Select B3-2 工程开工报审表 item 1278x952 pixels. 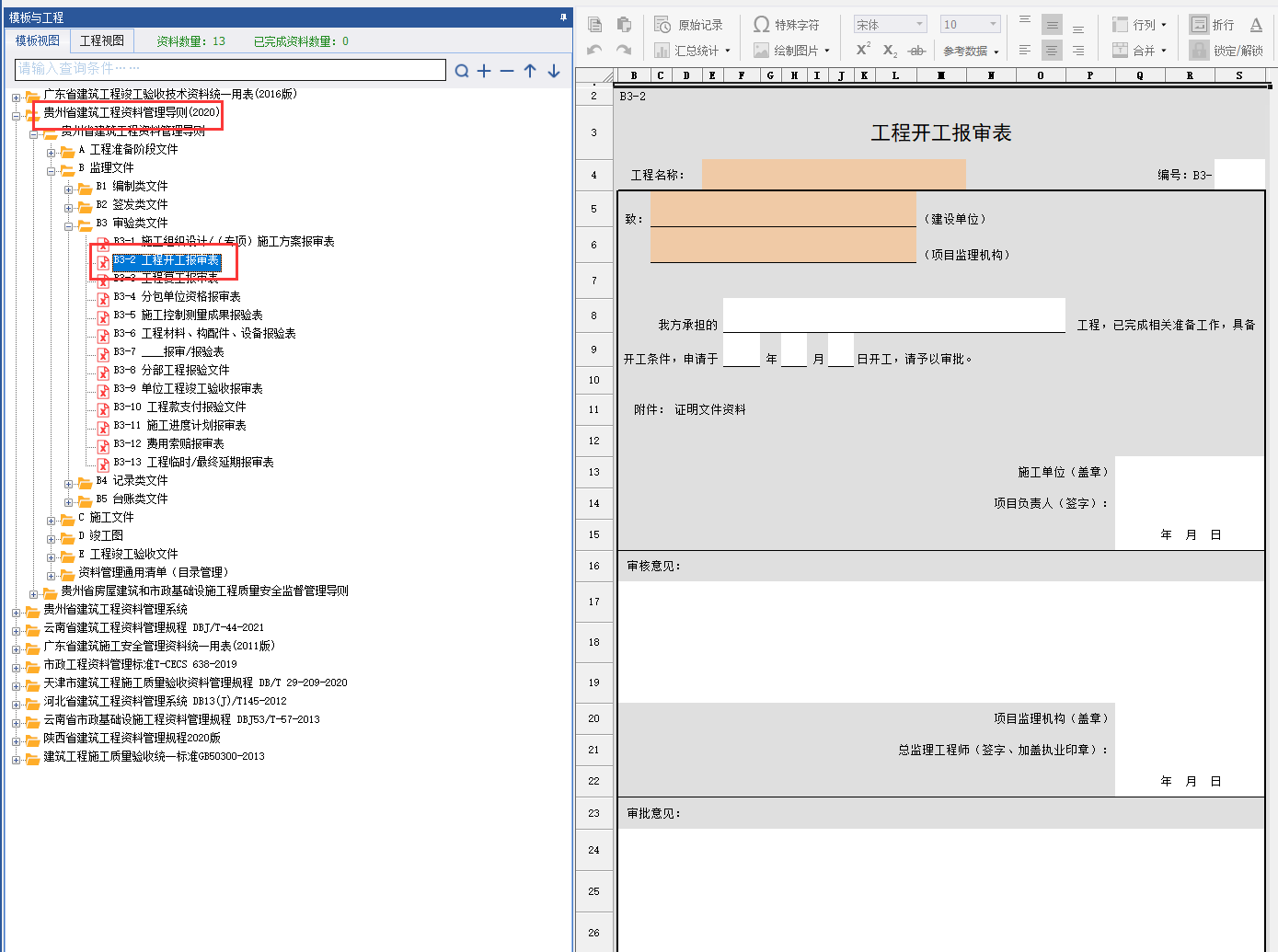167,260
